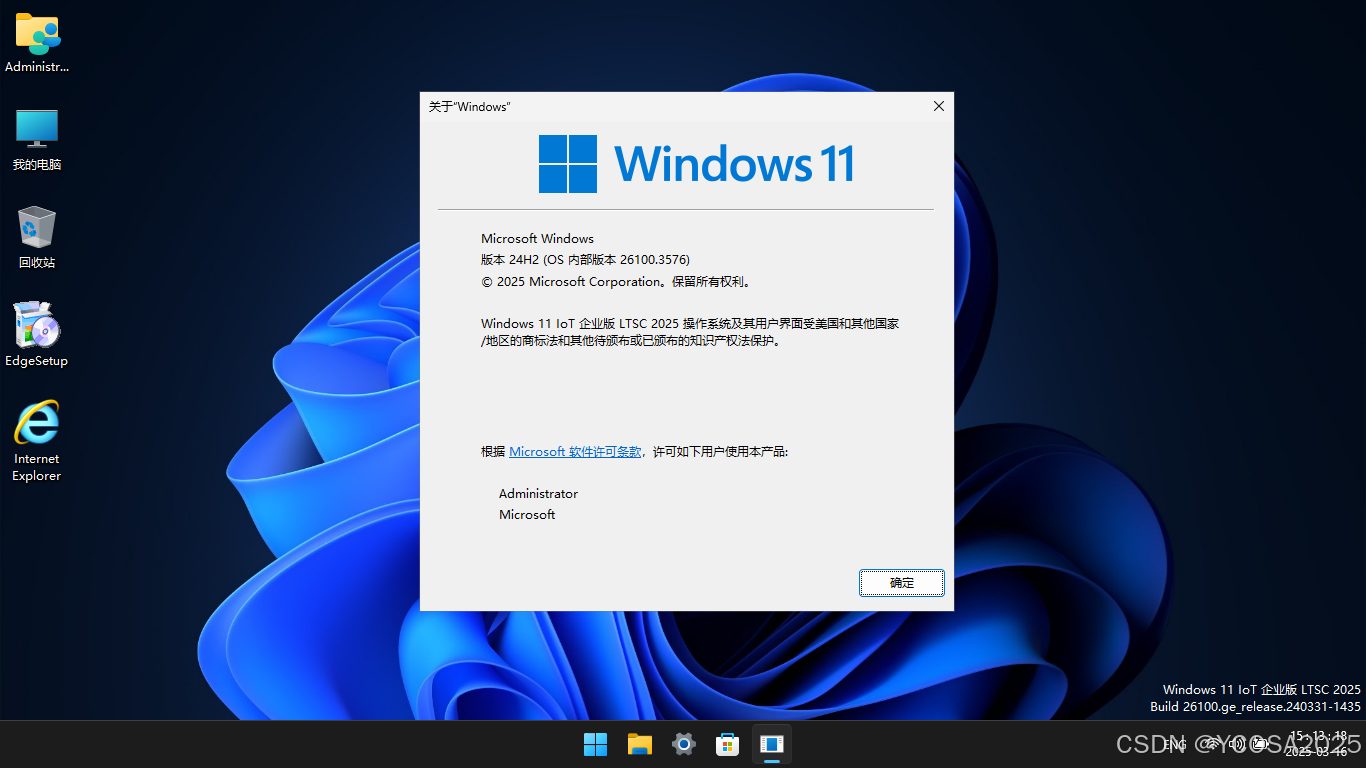Image resolution: width=1366 pixels, height=768 pixels.
Task: Open the taskbar clock and date
Action: click(1317, 744)
